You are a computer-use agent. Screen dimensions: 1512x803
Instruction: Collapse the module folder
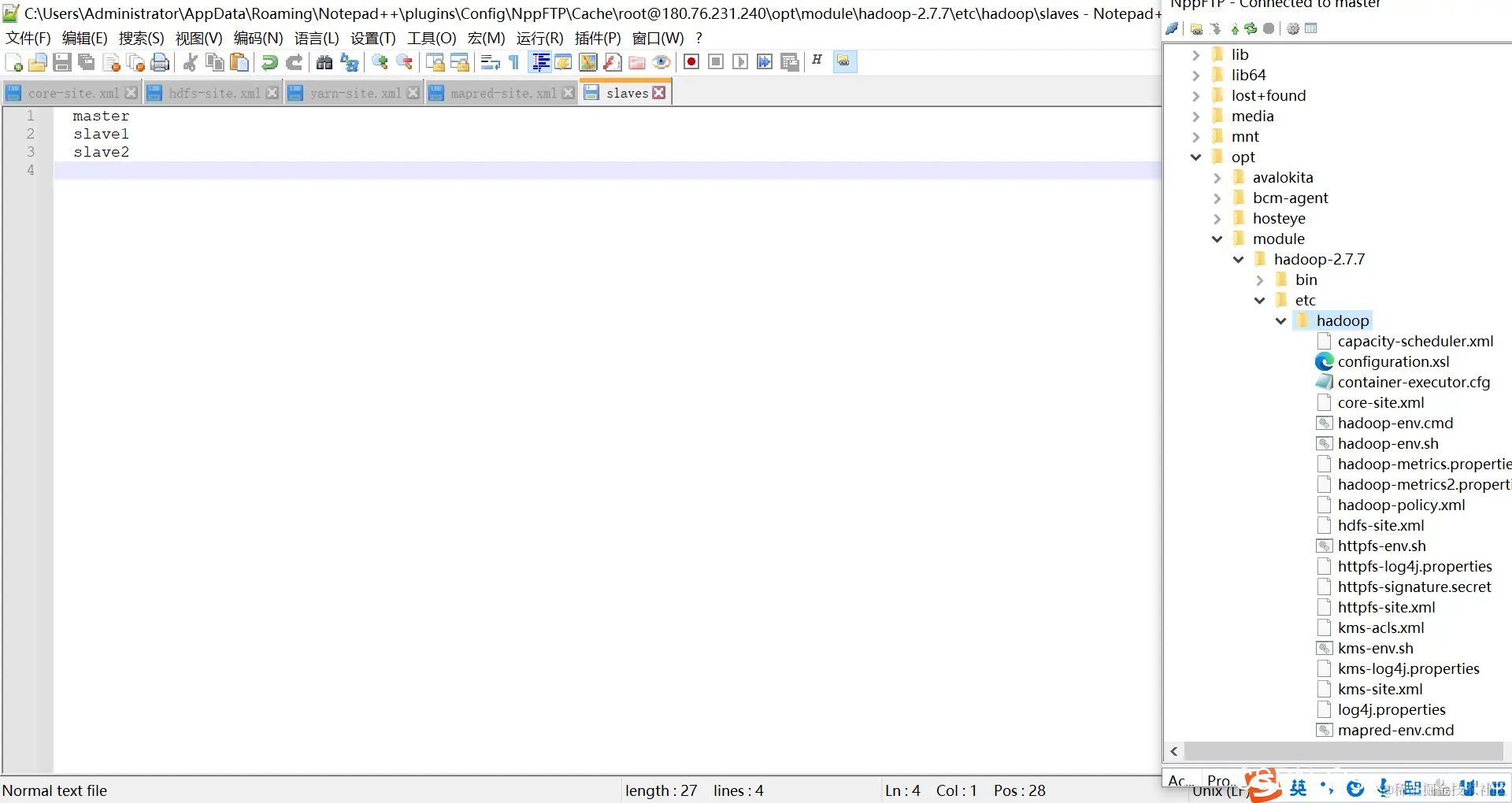click(x=1217, y=239)
